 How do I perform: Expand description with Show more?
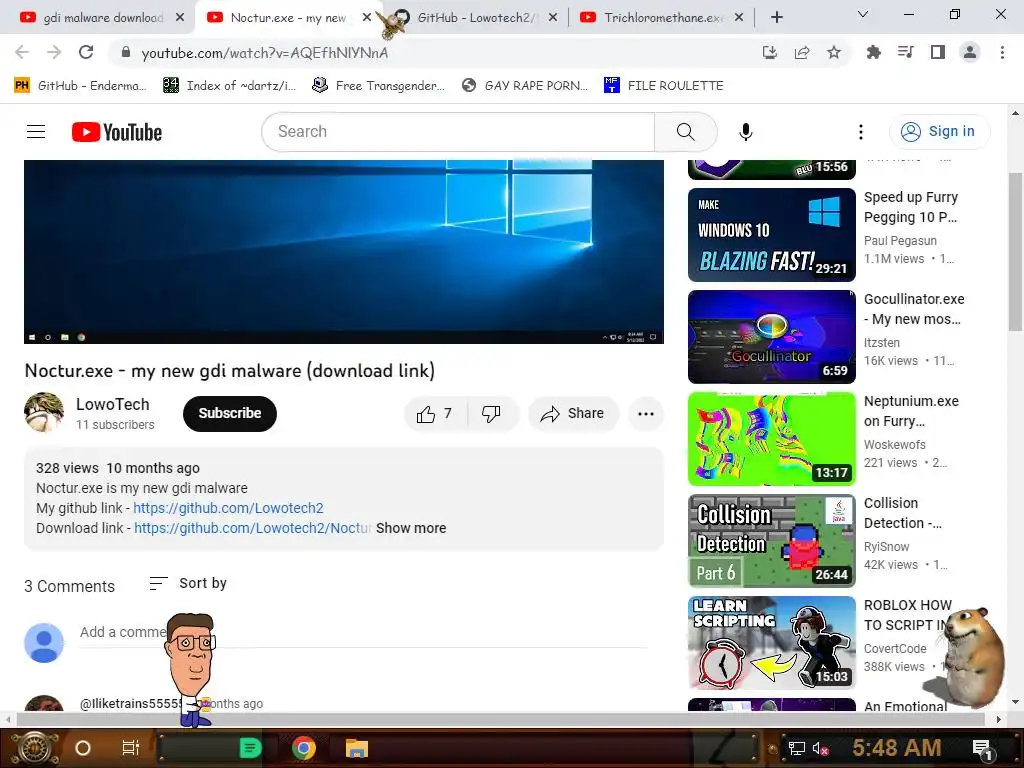tap(411, 528)
